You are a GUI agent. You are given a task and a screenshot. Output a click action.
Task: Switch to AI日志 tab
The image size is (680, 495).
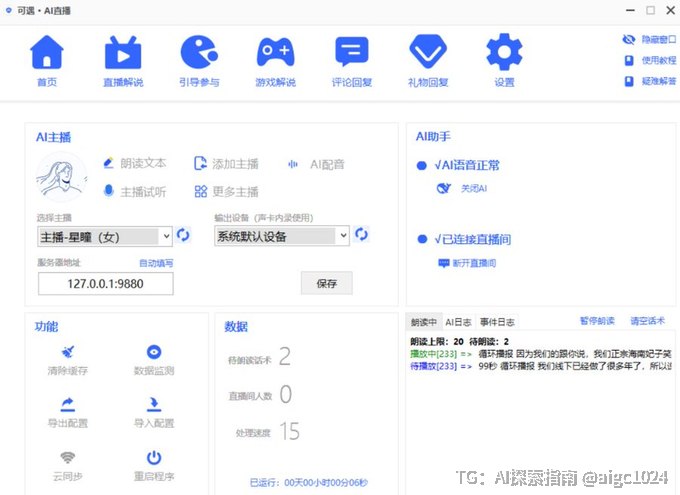click(458, 322)
